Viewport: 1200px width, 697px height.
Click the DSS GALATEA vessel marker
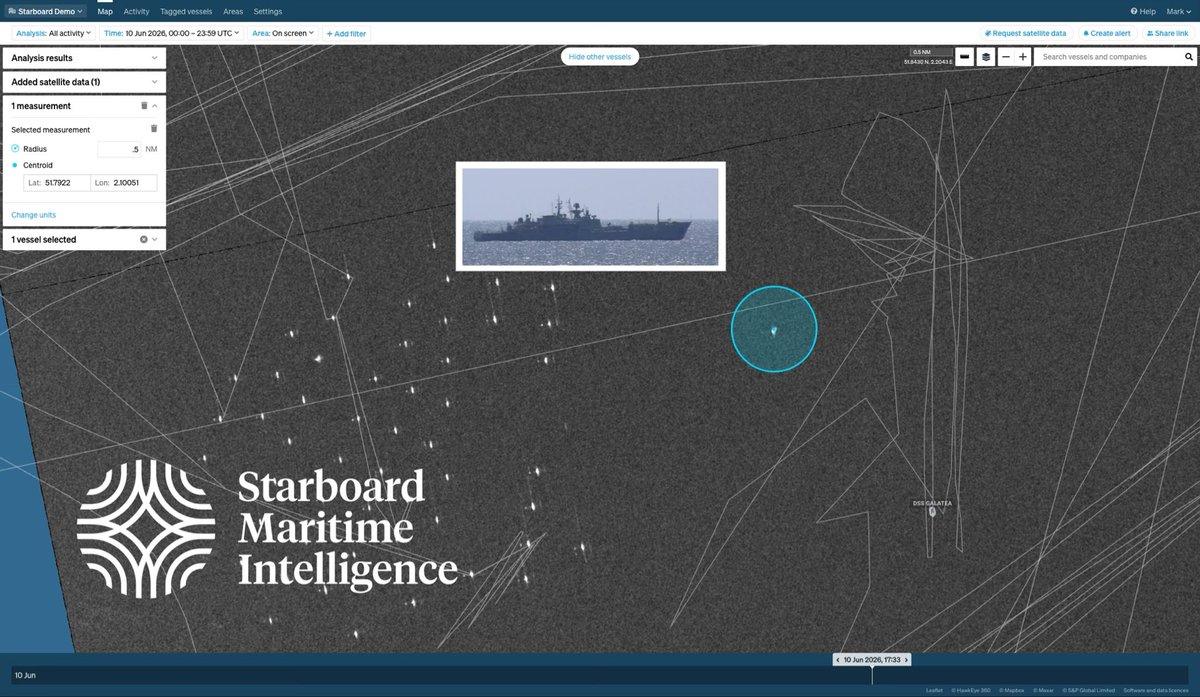coord(932,512)
